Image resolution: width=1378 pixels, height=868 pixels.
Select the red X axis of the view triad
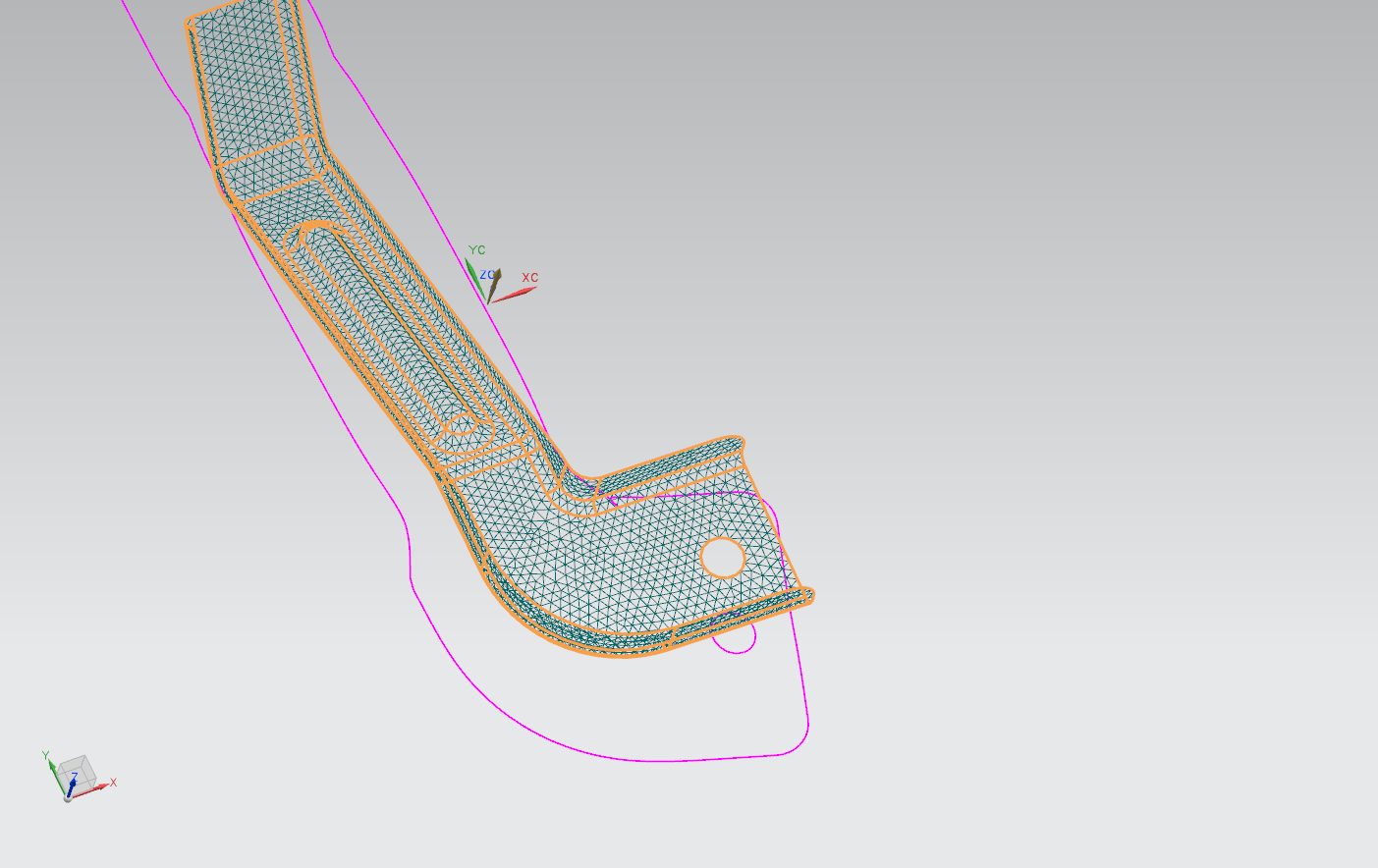coord(90,789)
